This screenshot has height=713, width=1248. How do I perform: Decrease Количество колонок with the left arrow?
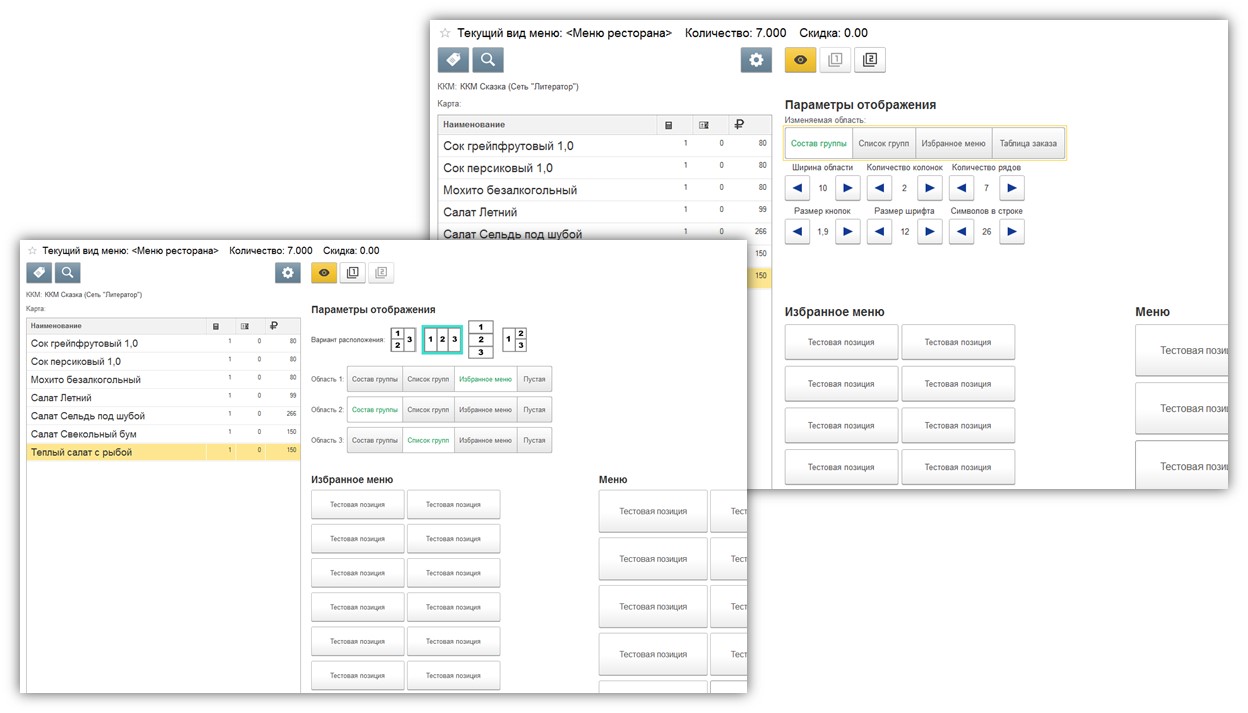(879, 188)
